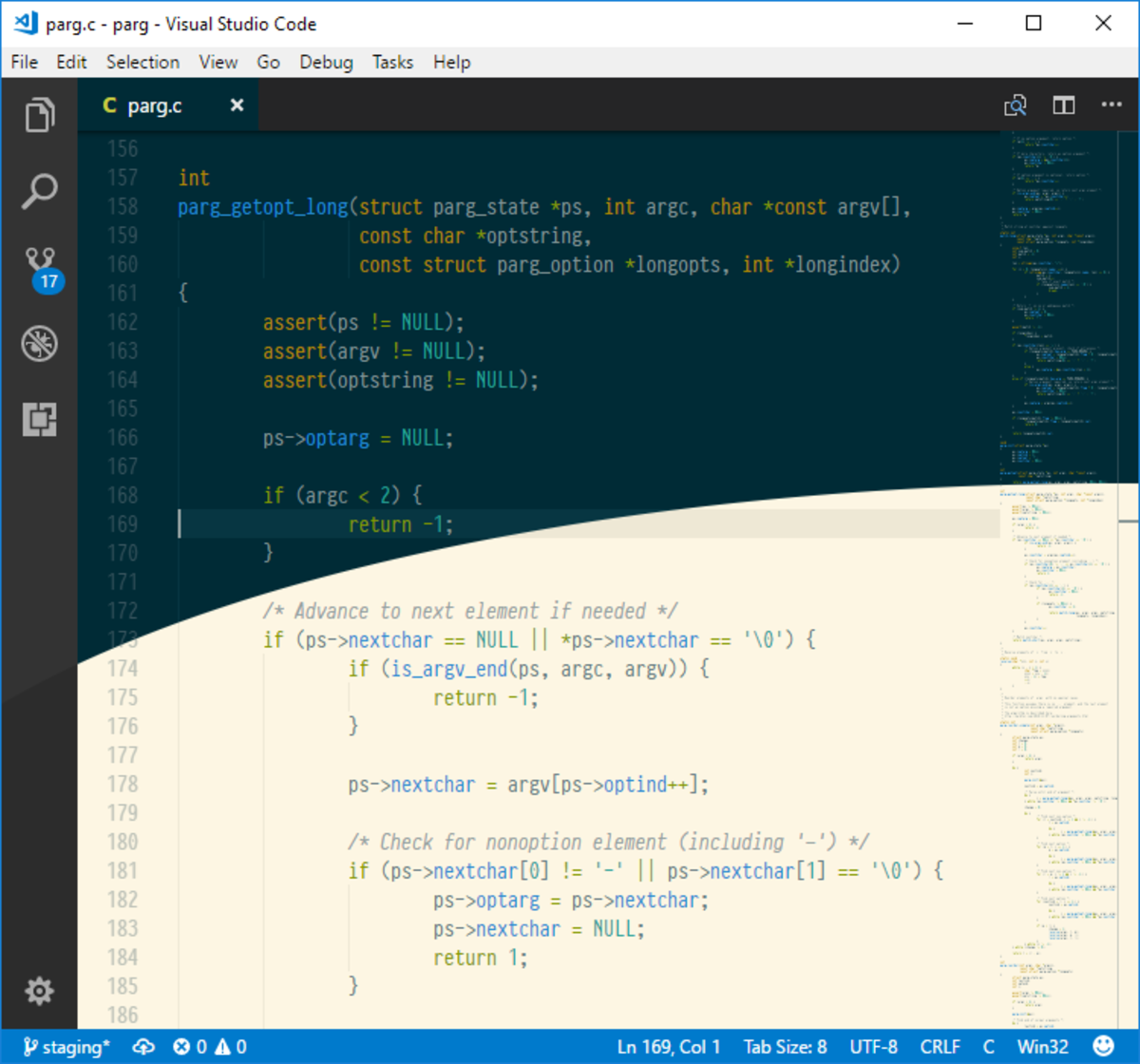Click comment 'Advance to next element if needed'
Image resolution: width=1140 pixels, height=1064 pixels.
click(470, 611)
